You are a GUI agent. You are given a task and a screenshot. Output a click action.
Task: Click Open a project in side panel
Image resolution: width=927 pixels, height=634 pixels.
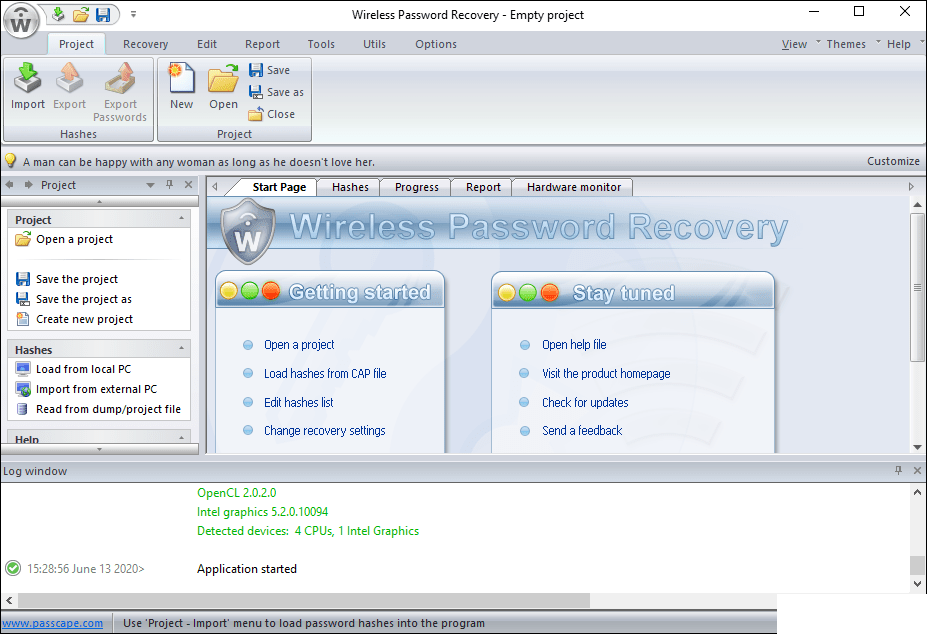[x=64, y=239]
